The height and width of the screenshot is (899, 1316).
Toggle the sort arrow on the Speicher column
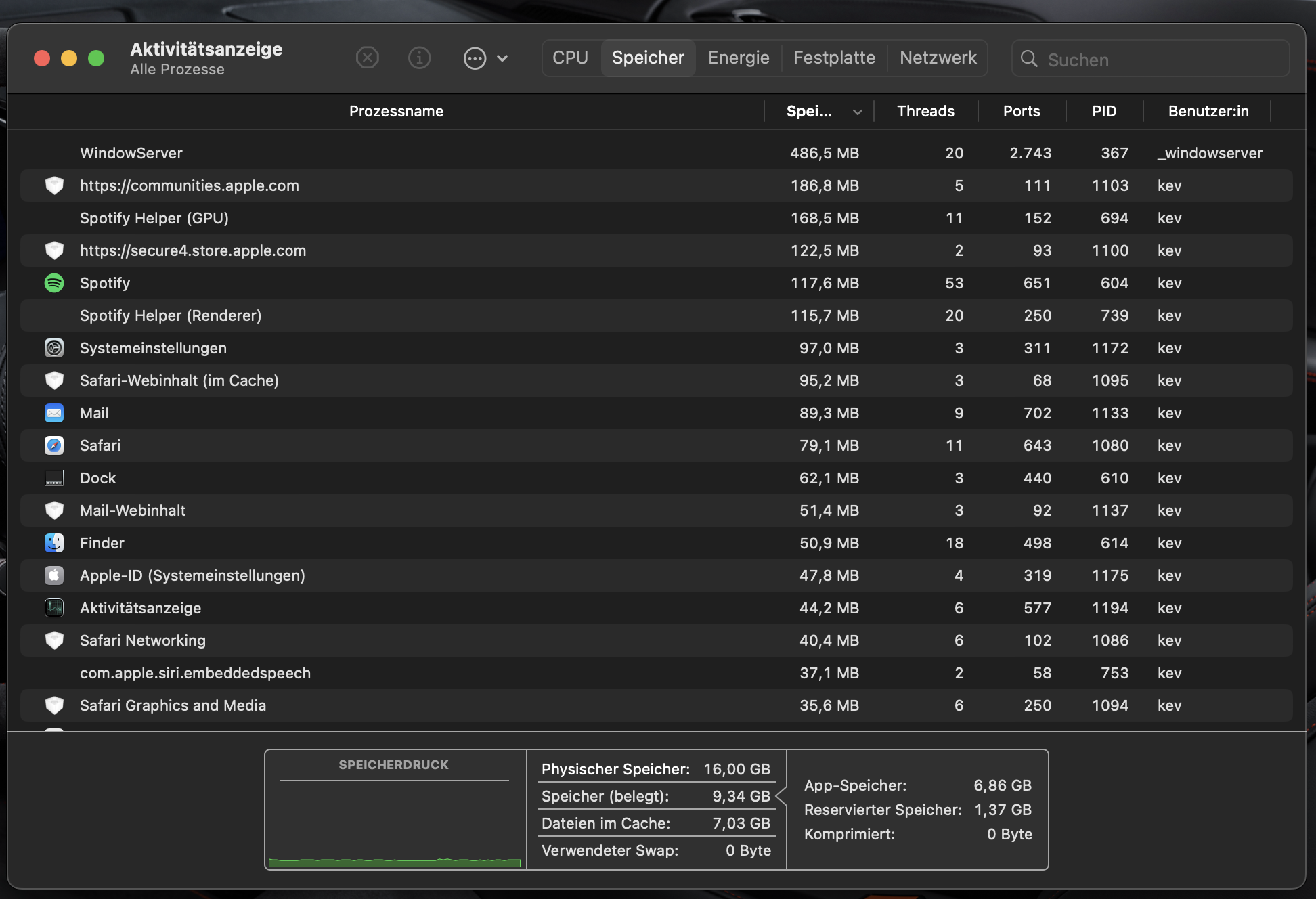click(x=857, y=112)
